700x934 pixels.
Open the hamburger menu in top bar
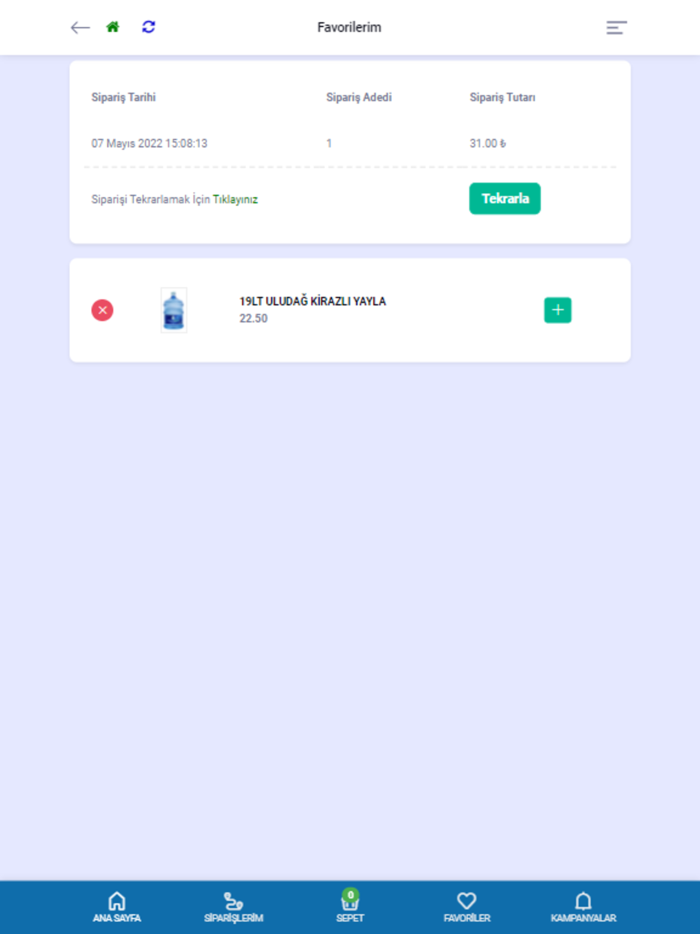pos(617,27)
